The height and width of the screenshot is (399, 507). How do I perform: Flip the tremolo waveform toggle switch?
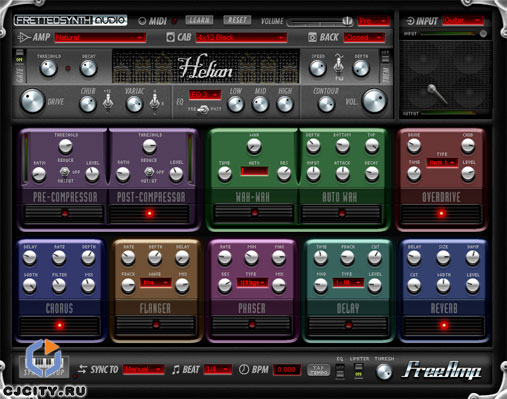coord(339,66)
